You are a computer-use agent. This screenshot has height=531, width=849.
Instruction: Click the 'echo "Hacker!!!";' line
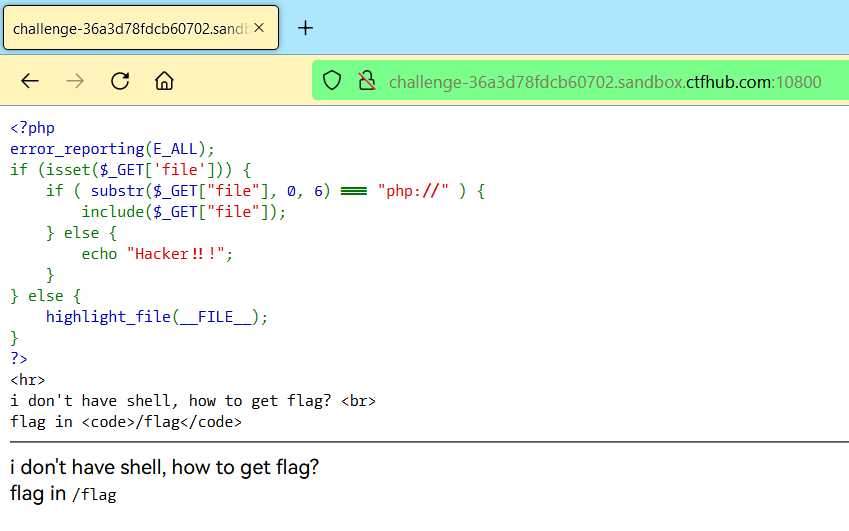click(157, 254)
